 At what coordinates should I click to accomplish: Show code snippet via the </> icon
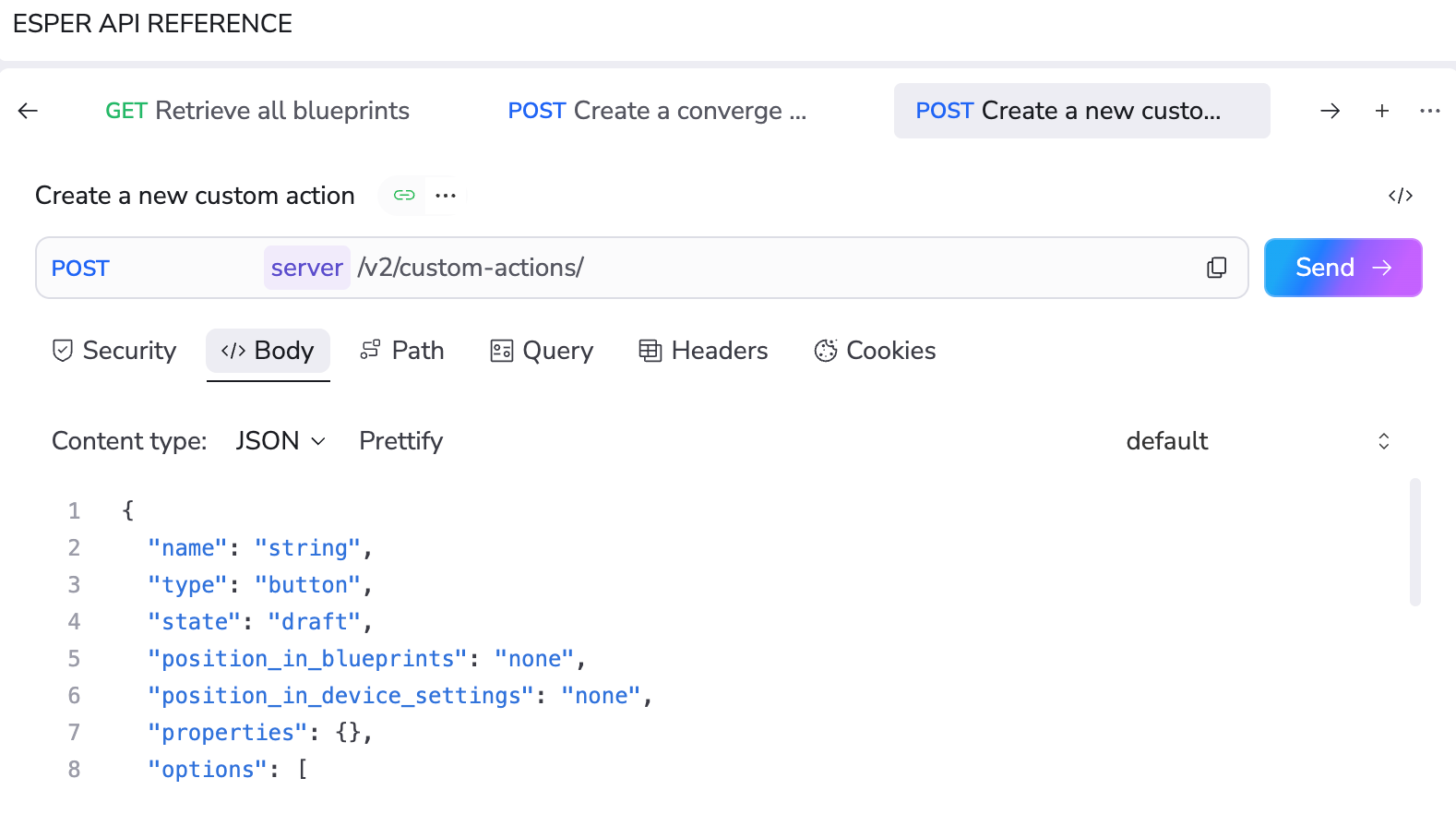click(1400, 196)
